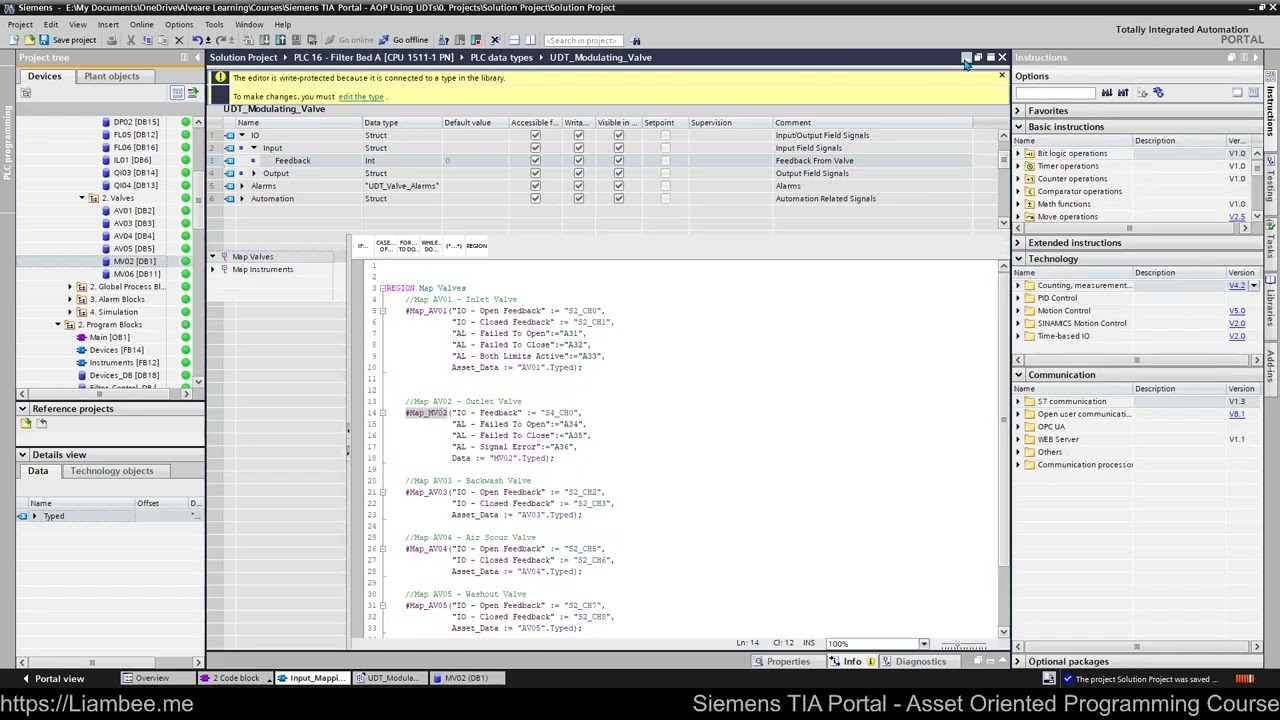Click the Save project toolbar button
This screenshot has width=1280, height=720.
(68, 40)
